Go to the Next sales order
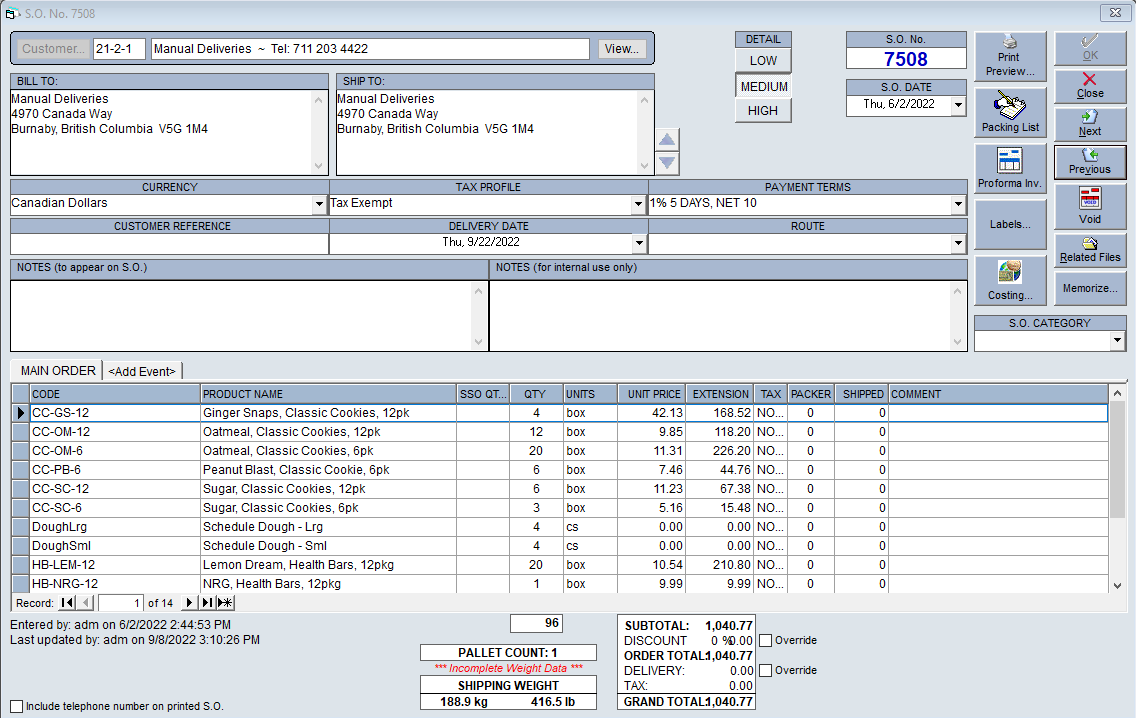This screenshot has height=718, width=1136. click(x=1090, y=124)
